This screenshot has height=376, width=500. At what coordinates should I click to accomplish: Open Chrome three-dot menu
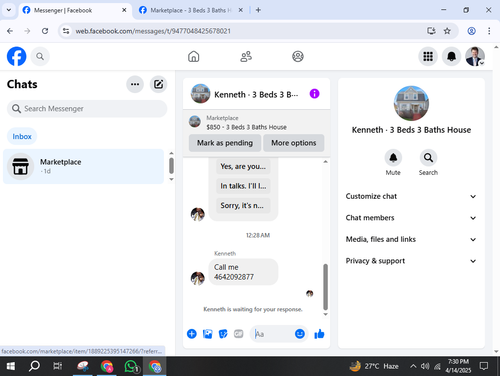[489, 31]
